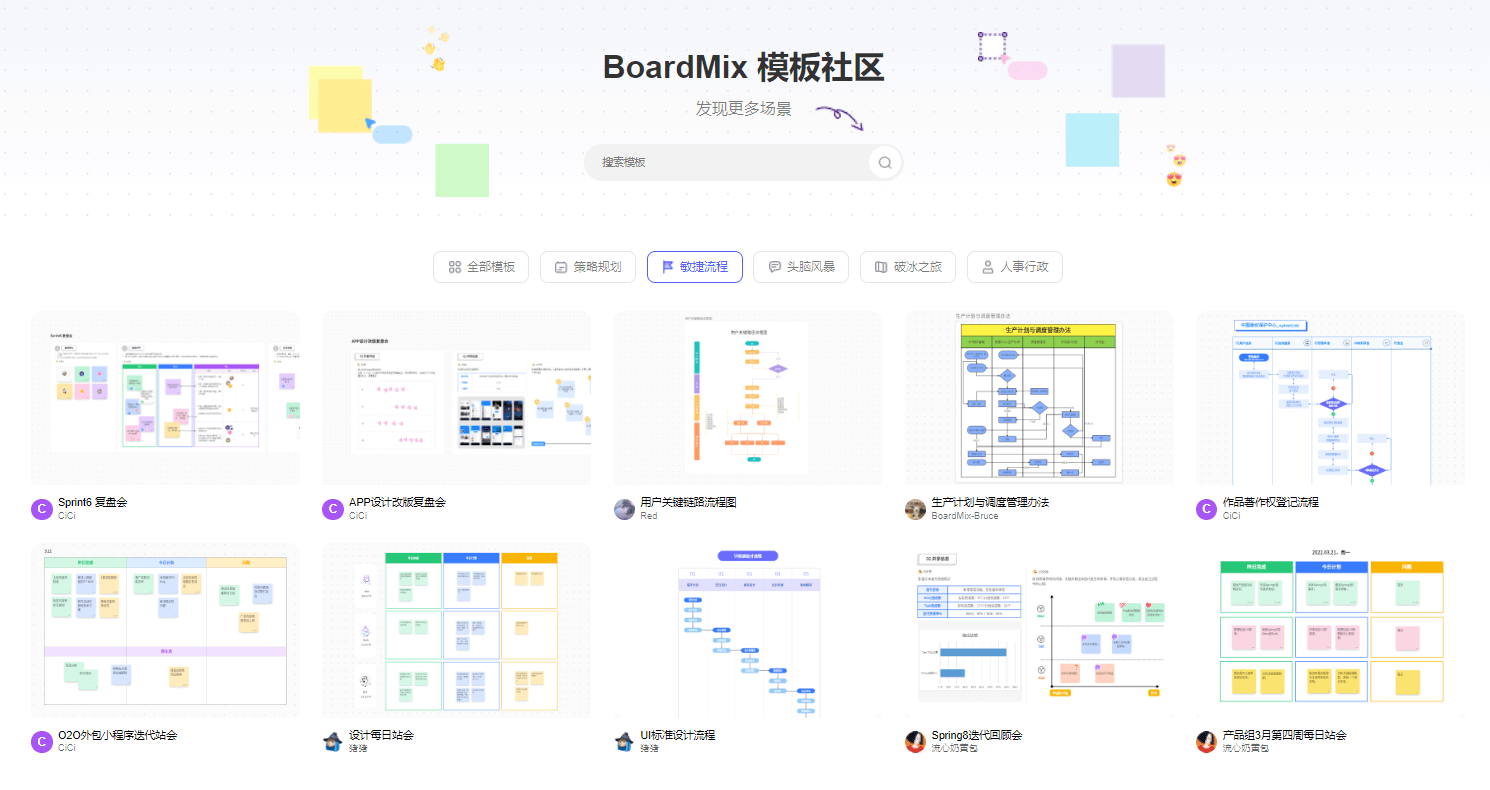This screenshot has height=790, width=1490.
Task: Open the 作品著作权登记流程 template thumbnail
Action: [1330, 398]
